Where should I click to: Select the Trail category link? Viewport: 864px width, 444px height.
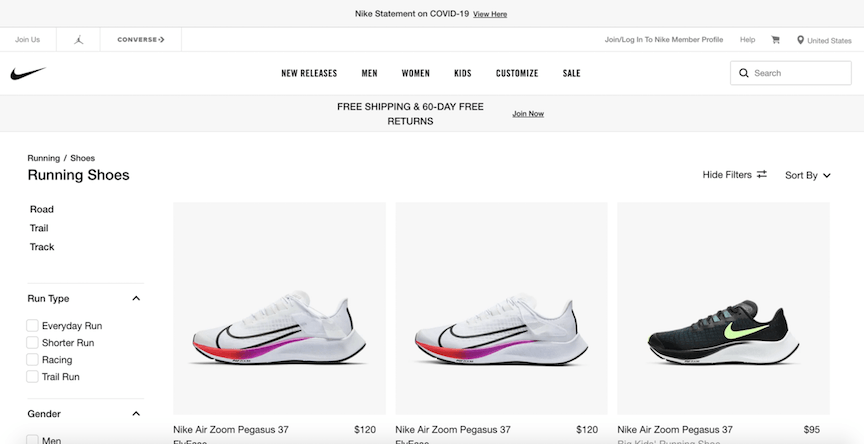[39, 228]
